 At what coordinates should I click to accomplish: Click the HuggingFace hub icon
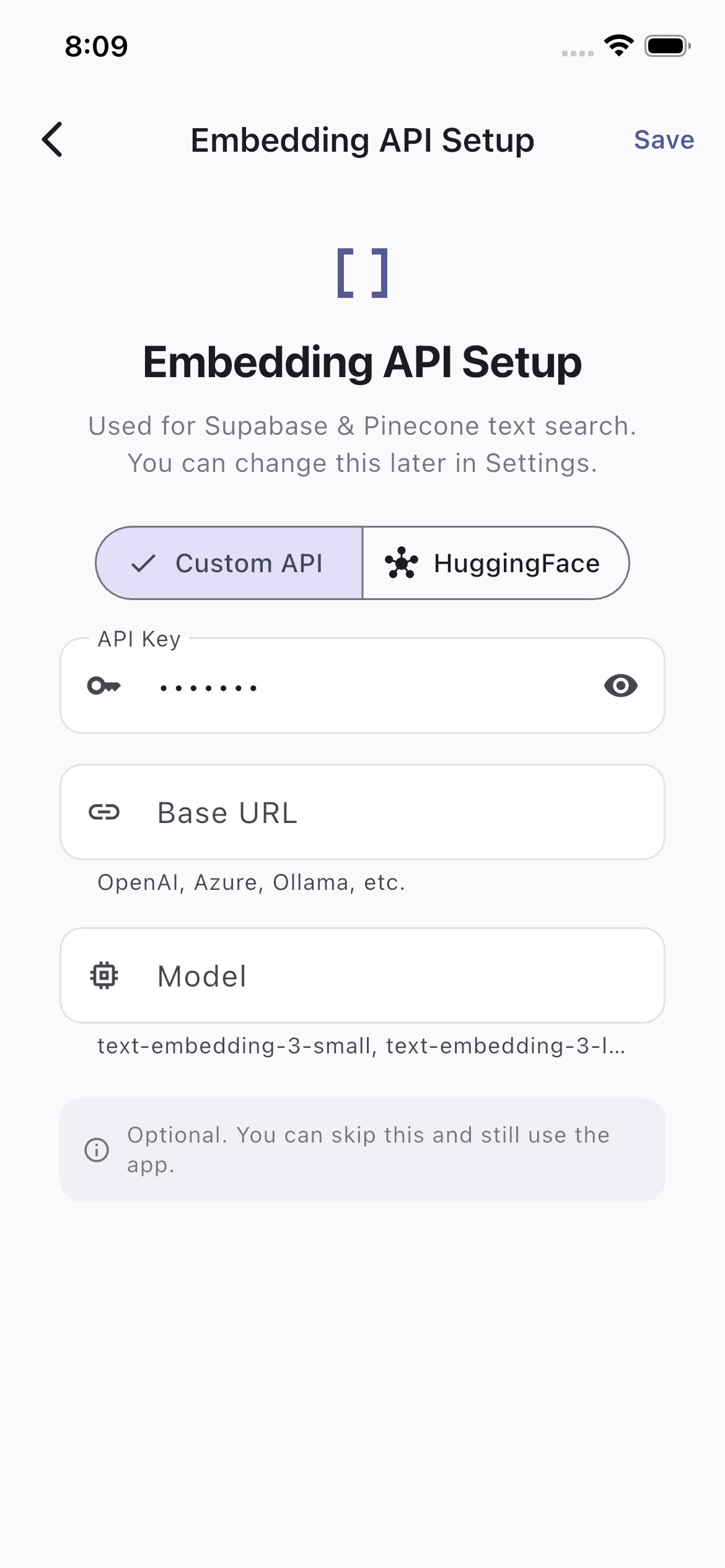(402, 563)
